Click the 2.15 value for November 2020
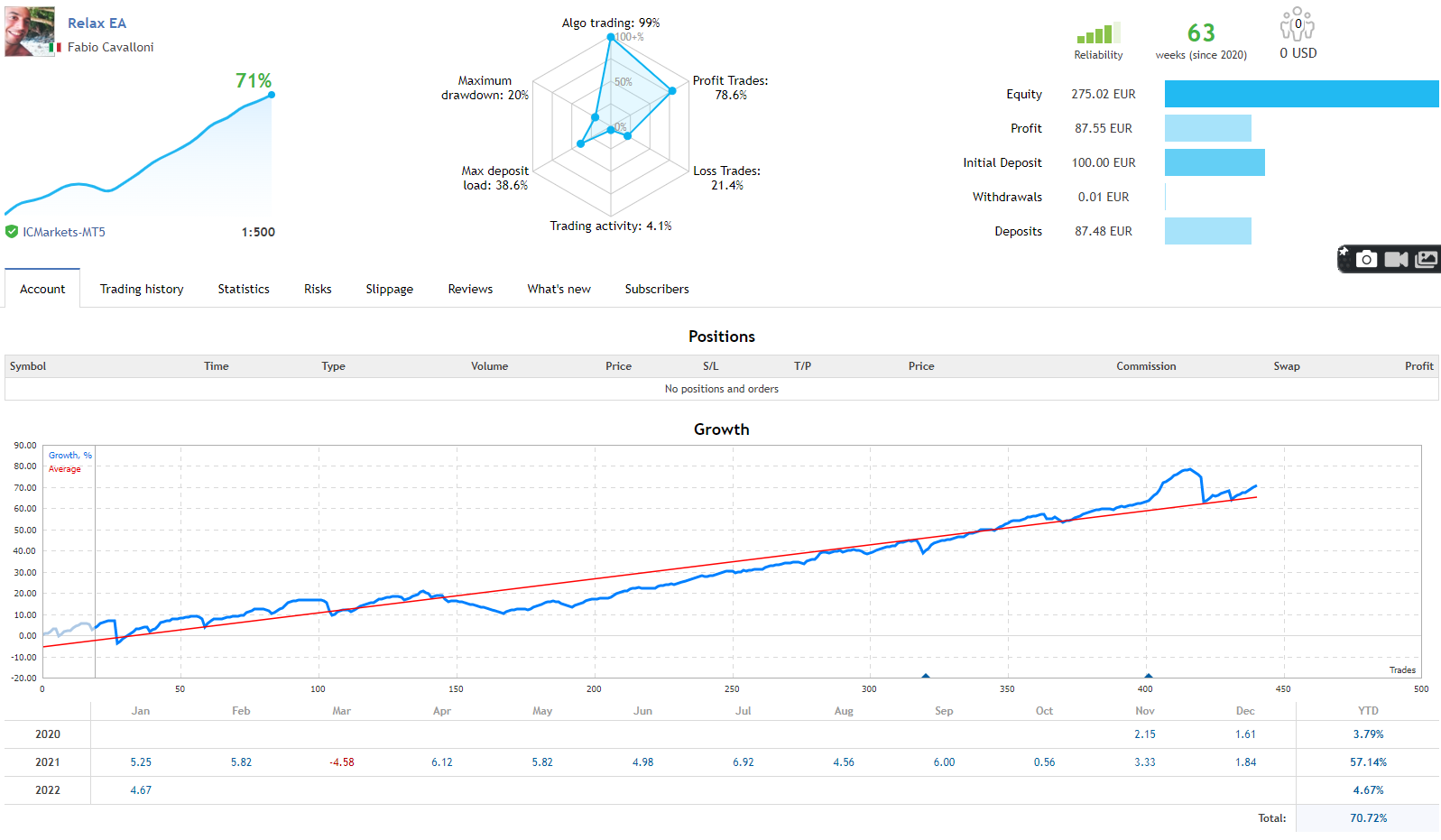Viewport: 1441px width, 840px height. click(1145, 734)
